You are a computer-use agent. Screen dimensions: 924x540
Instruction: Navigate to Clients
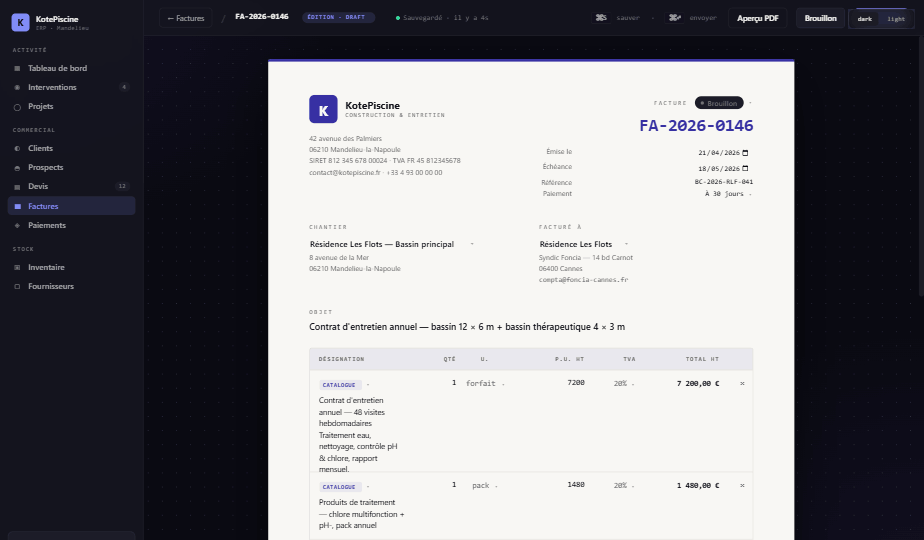71,149
